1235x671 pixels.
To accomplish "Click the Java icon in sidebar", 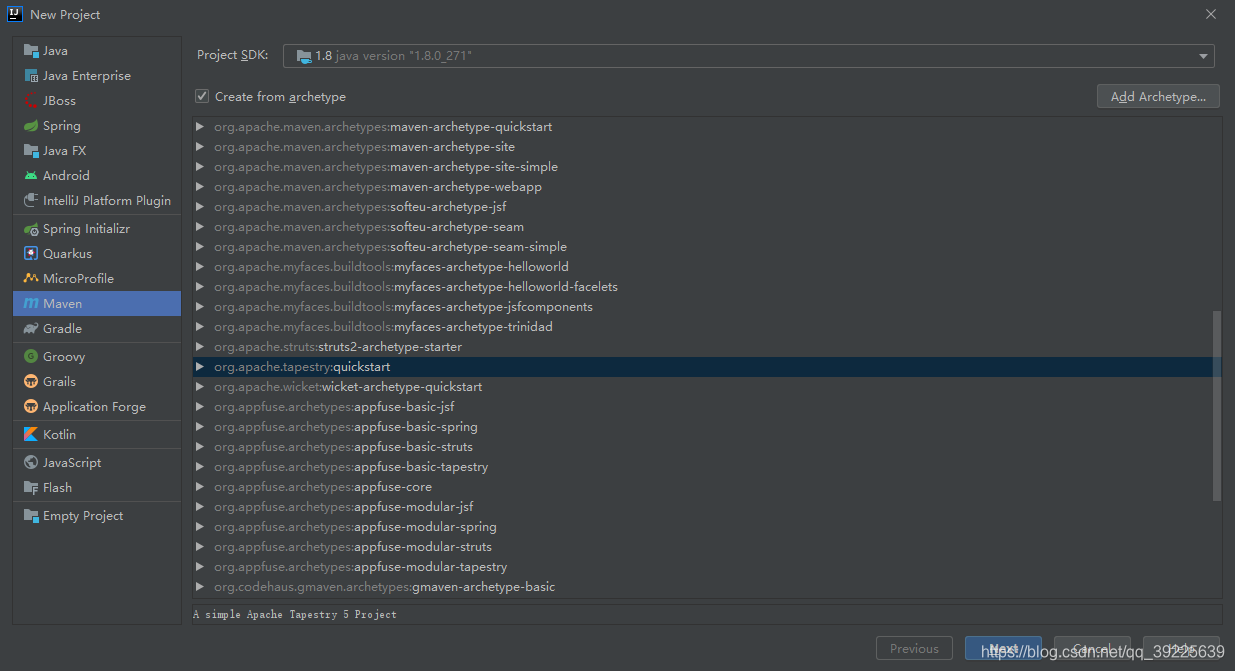I will coord(31,51).
